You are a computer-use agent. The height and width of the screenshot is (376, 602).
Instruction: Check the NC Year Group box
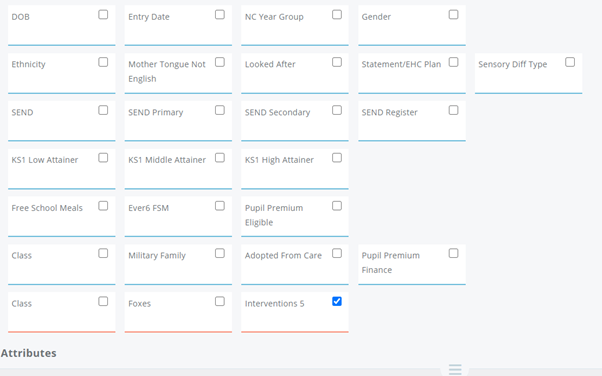tap(337, 15)
